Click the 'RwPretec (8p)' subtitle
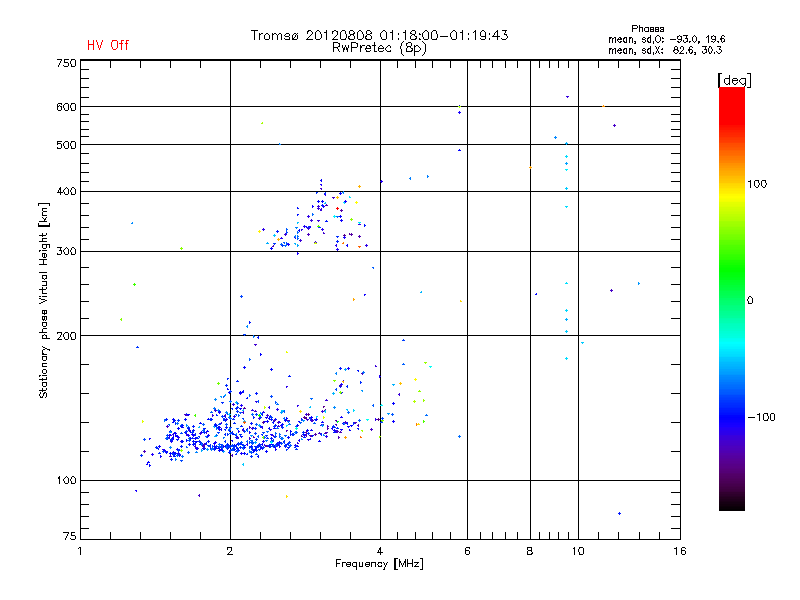 pyautogui.click(x=379, y=48)
